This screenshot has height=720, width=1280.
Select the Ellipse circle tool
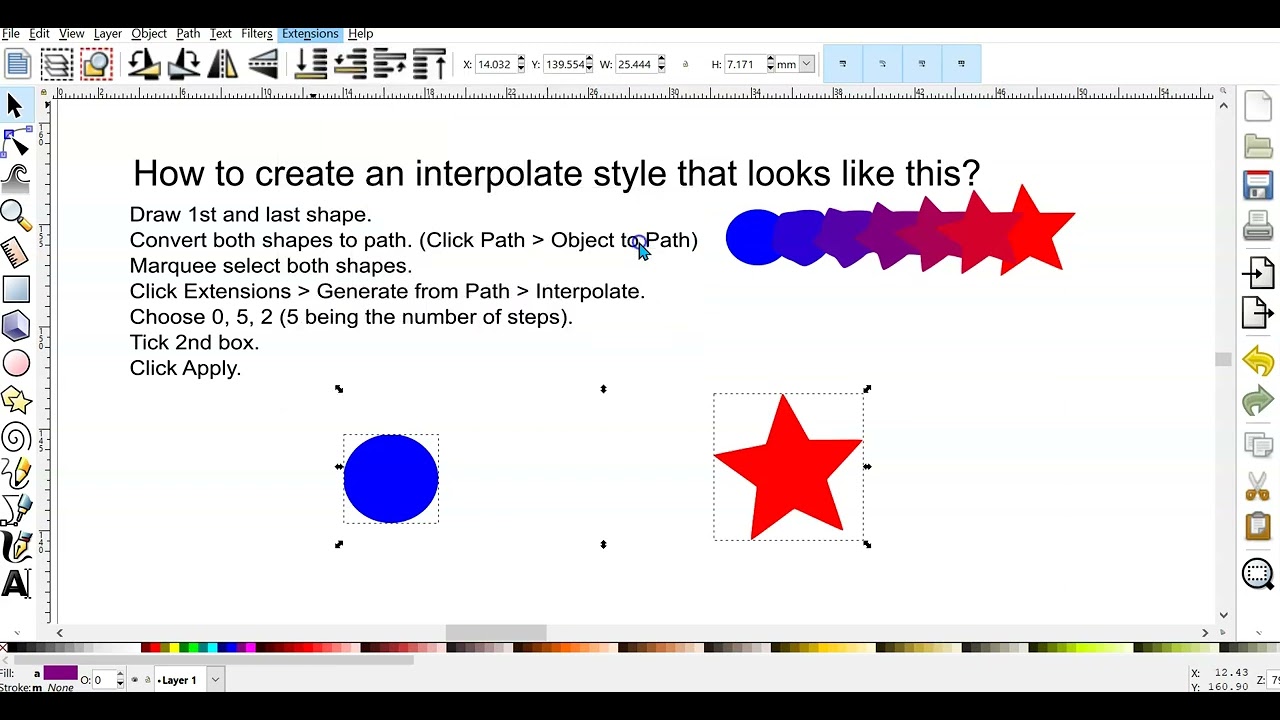coord(16,363)
